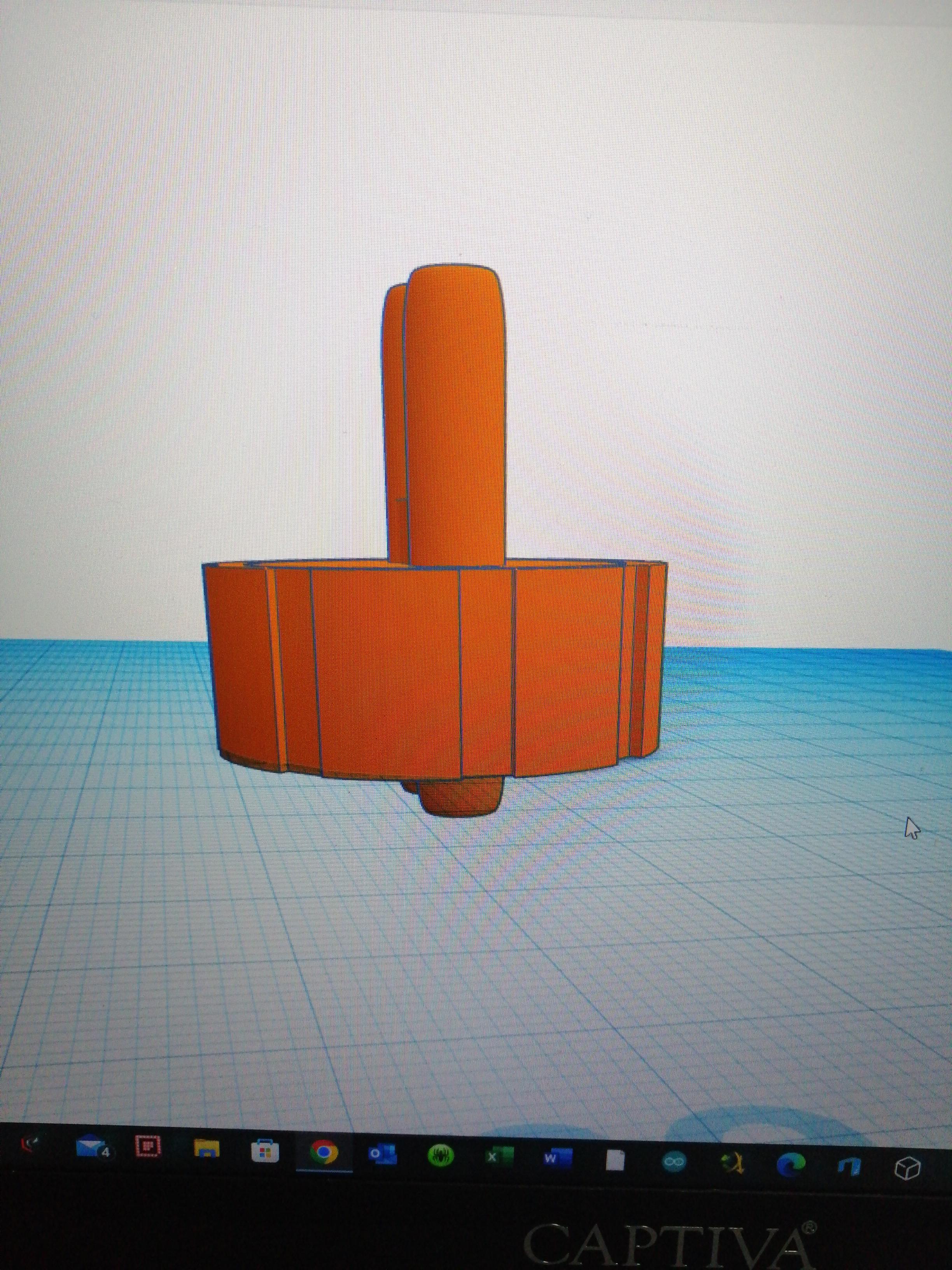952x1270 pixels.
Task: Click the blue app icon beside Edge
Action: coord(850,1167)
